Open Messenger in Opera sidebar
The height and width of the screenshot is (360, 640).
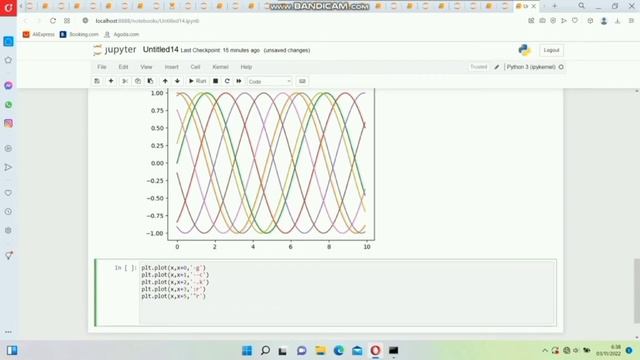pos(8,85)
